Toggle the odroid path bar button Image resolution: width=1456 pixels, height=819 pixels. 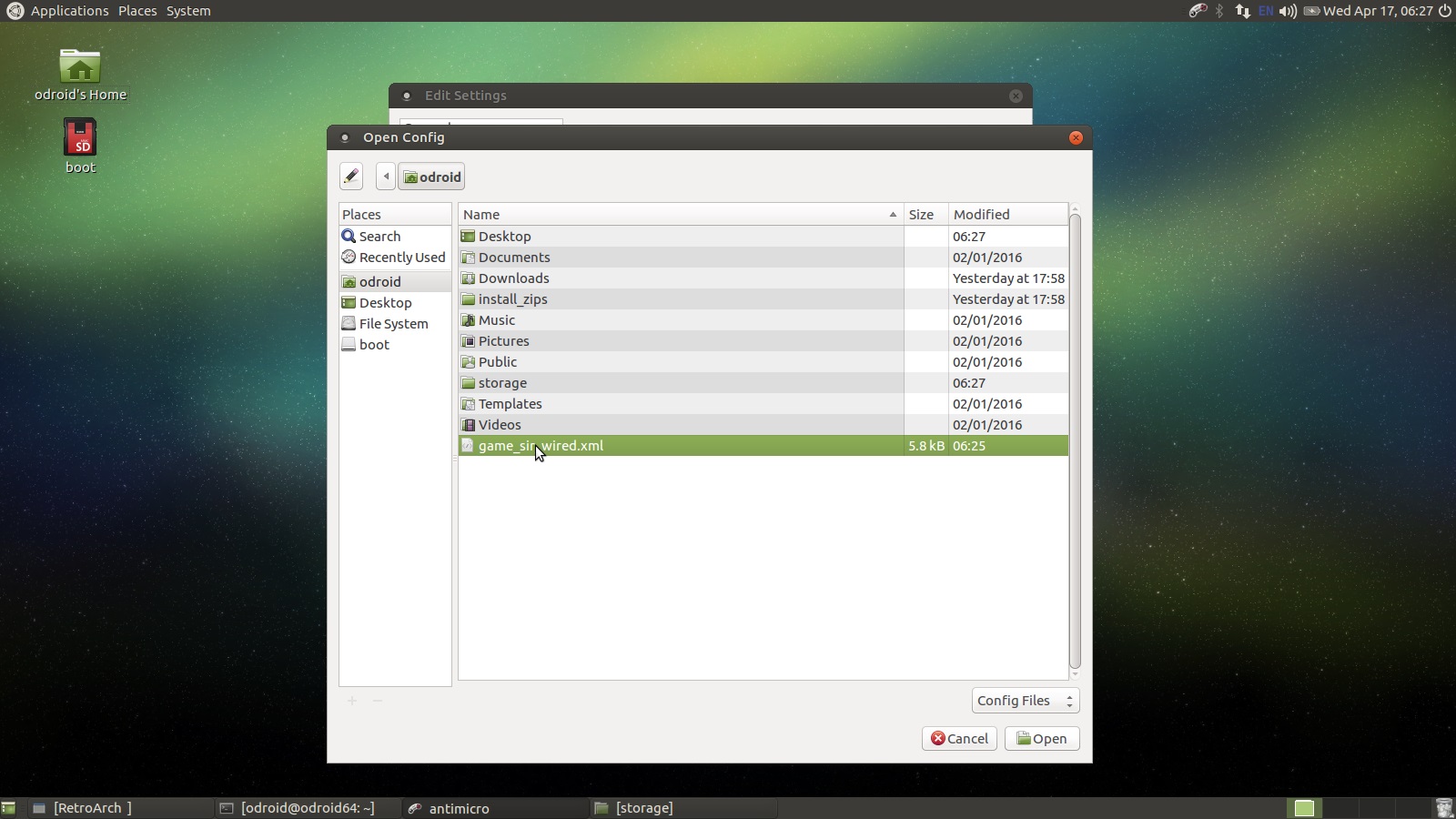tap(432, 177)
